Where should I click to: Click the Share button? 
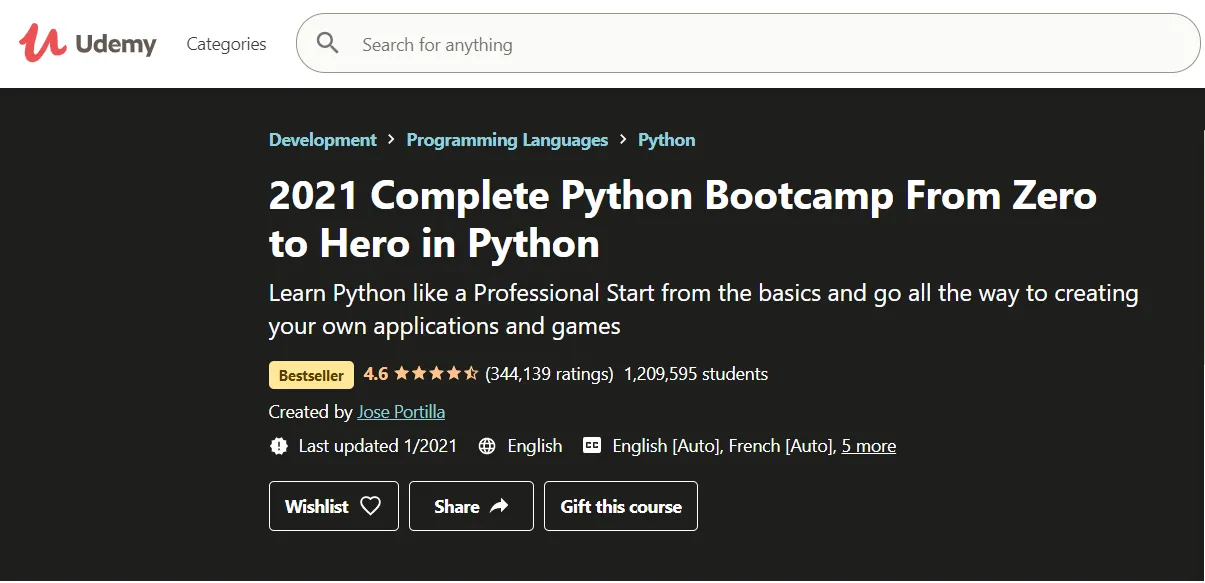click(471, 506)
